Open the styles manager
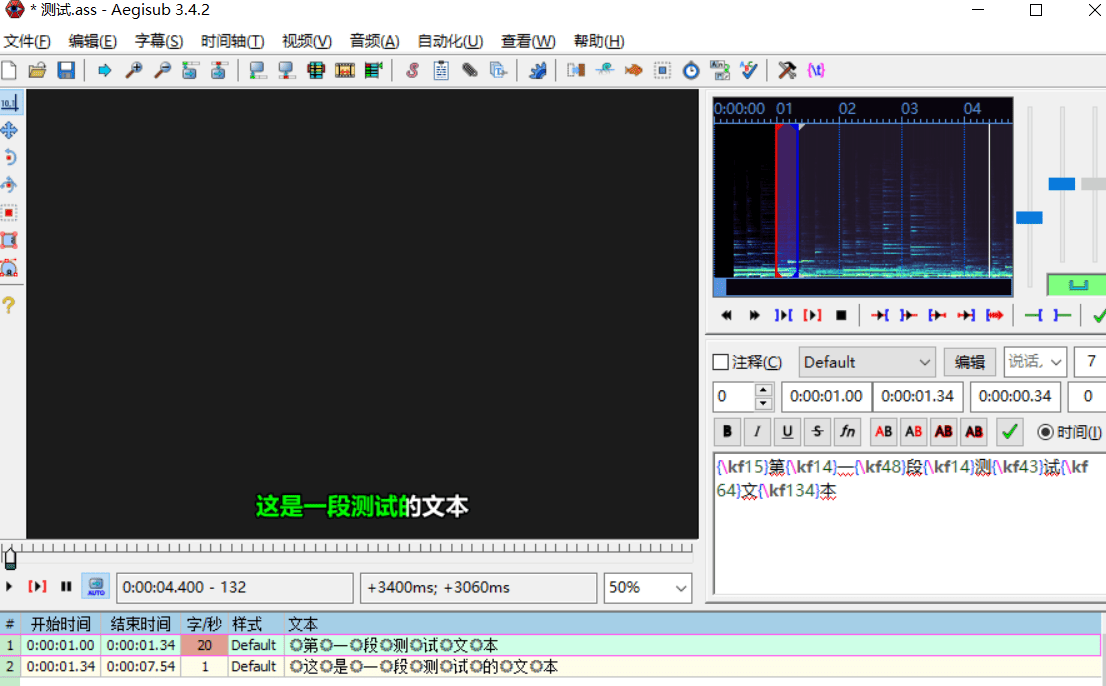 (x=413, y=70)
